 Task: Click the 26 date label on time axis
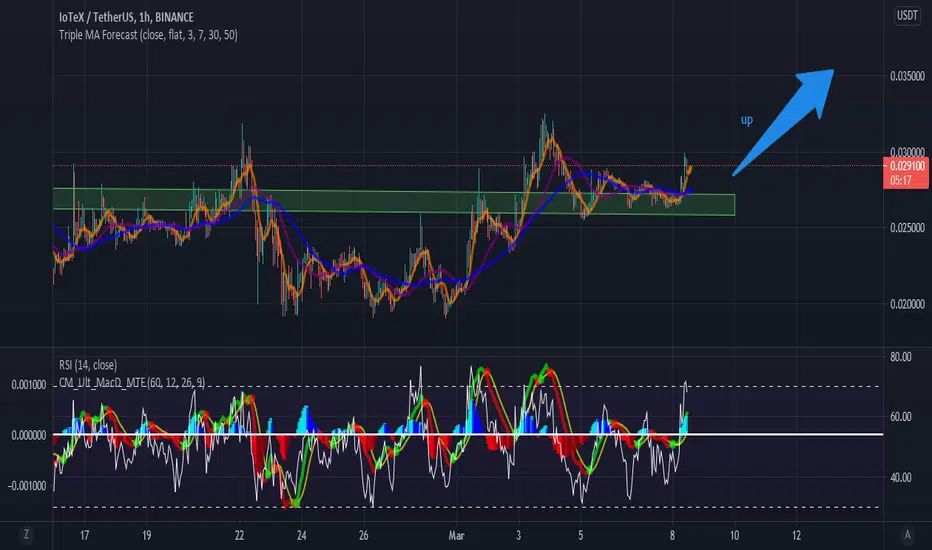coord(363,535)
